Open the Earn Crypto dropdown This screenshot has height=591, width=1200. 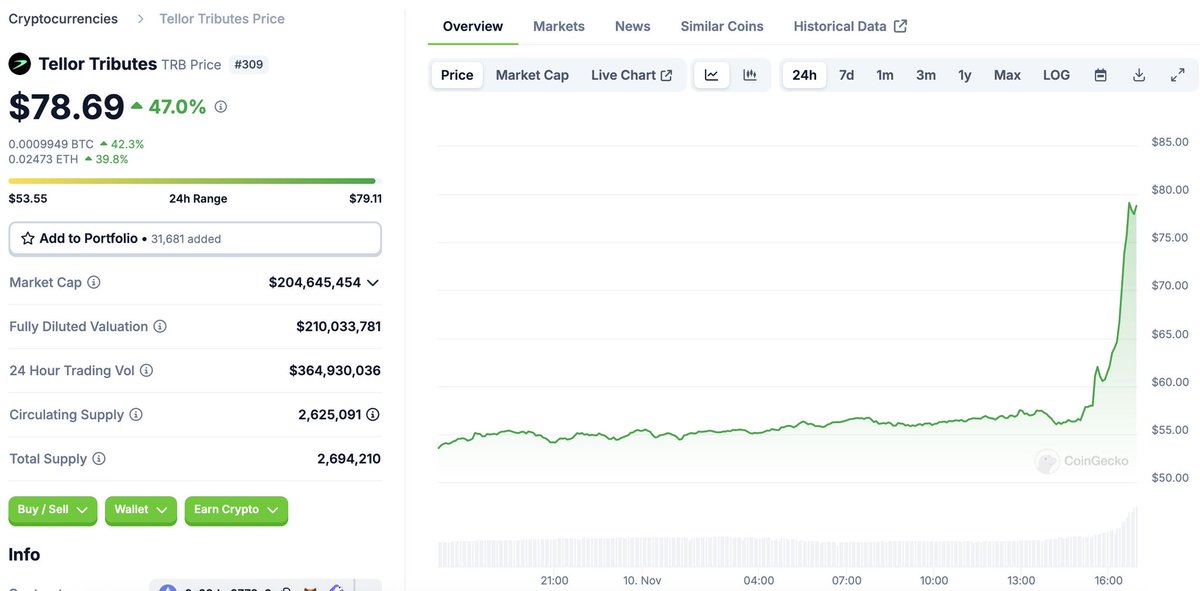point(237,510)
